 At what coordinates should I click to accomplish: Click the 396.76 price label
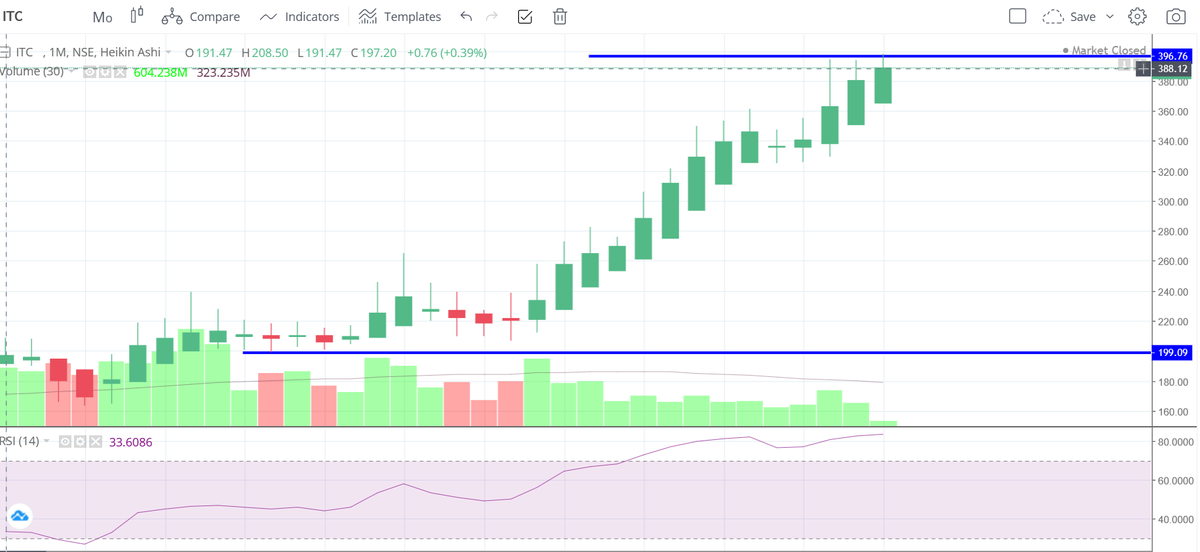pos(1174,56)
